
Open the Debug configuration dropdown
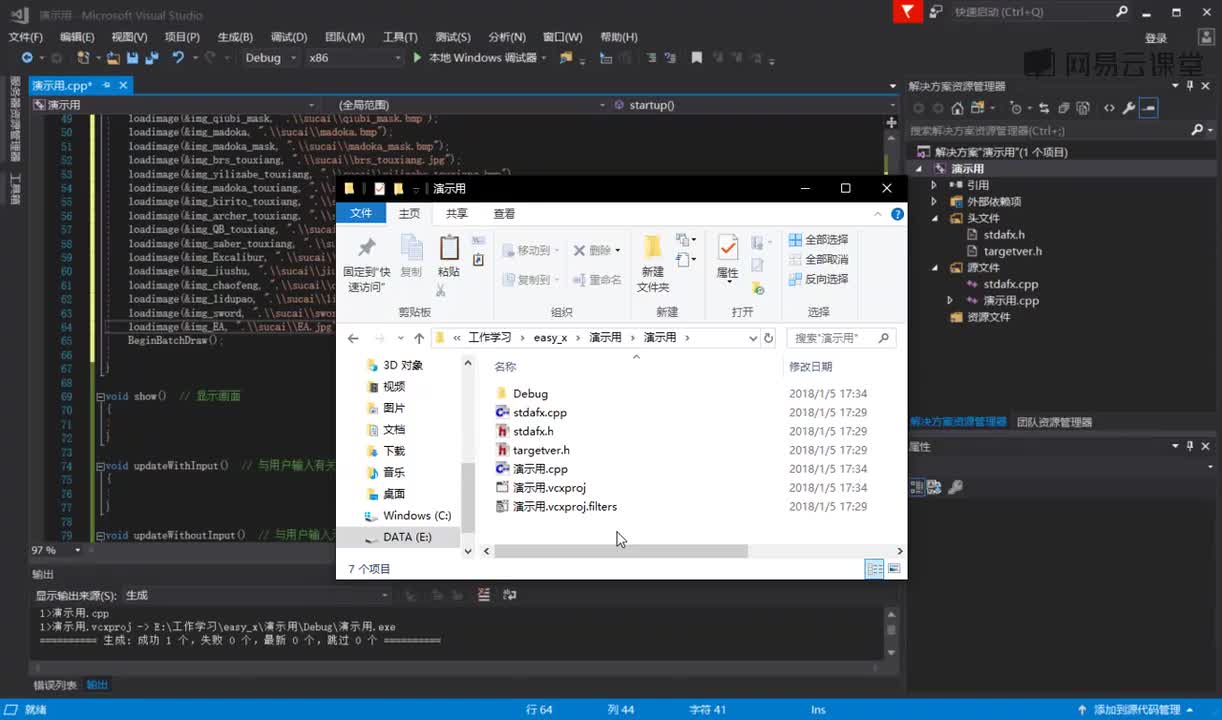click(270, 58)
